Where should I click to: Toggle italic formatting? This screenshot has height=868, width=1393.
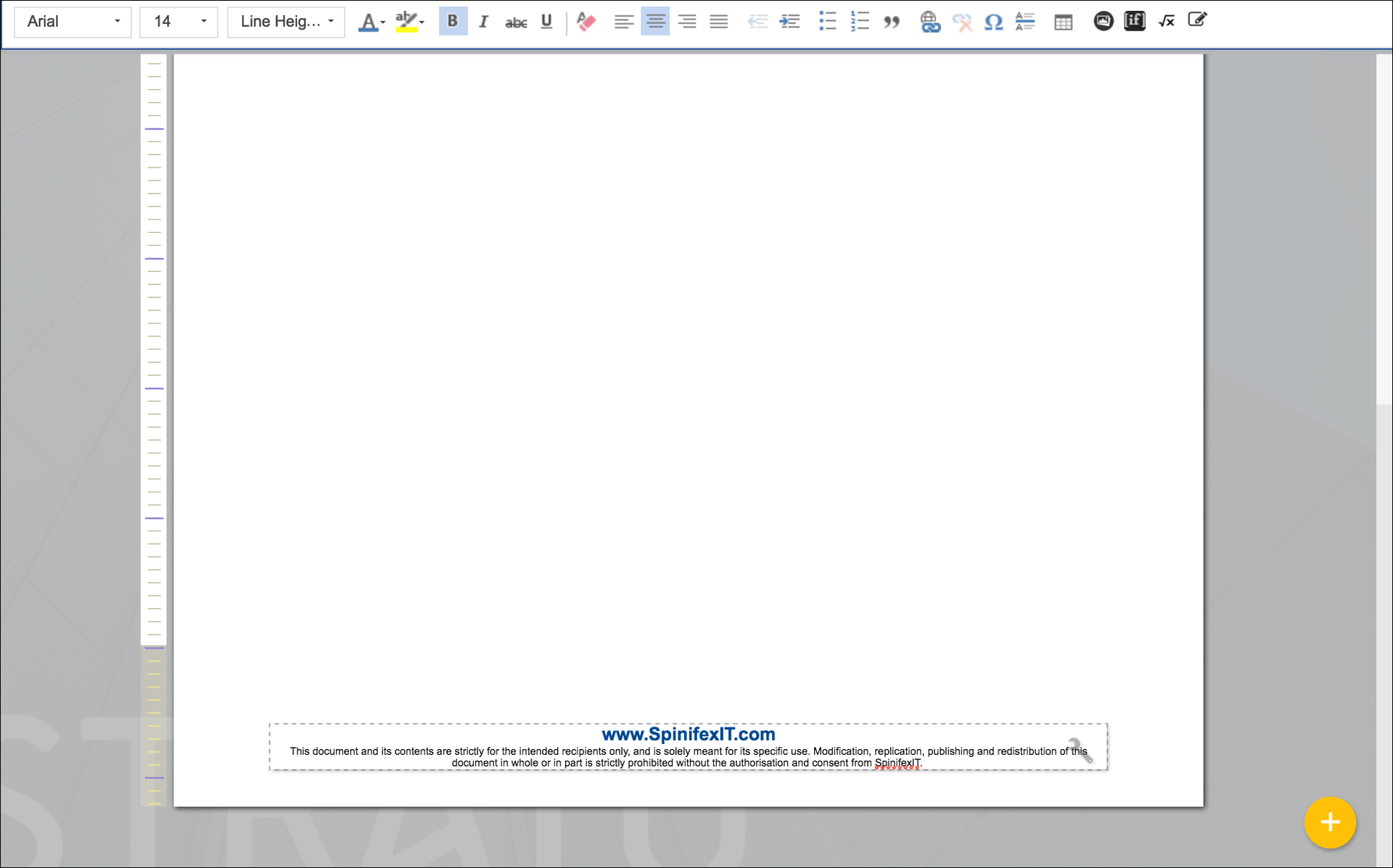(484, 22)
